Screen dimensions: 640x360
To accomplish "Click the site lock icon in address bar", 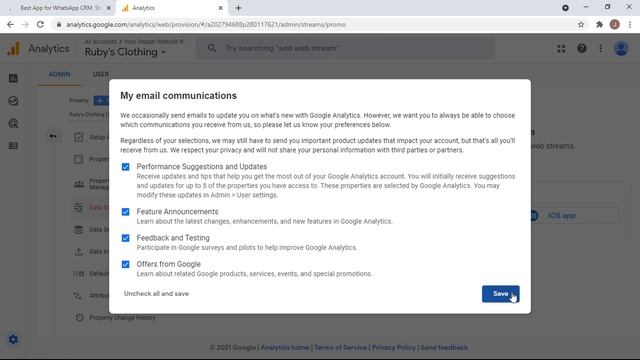I will [59, 24].
